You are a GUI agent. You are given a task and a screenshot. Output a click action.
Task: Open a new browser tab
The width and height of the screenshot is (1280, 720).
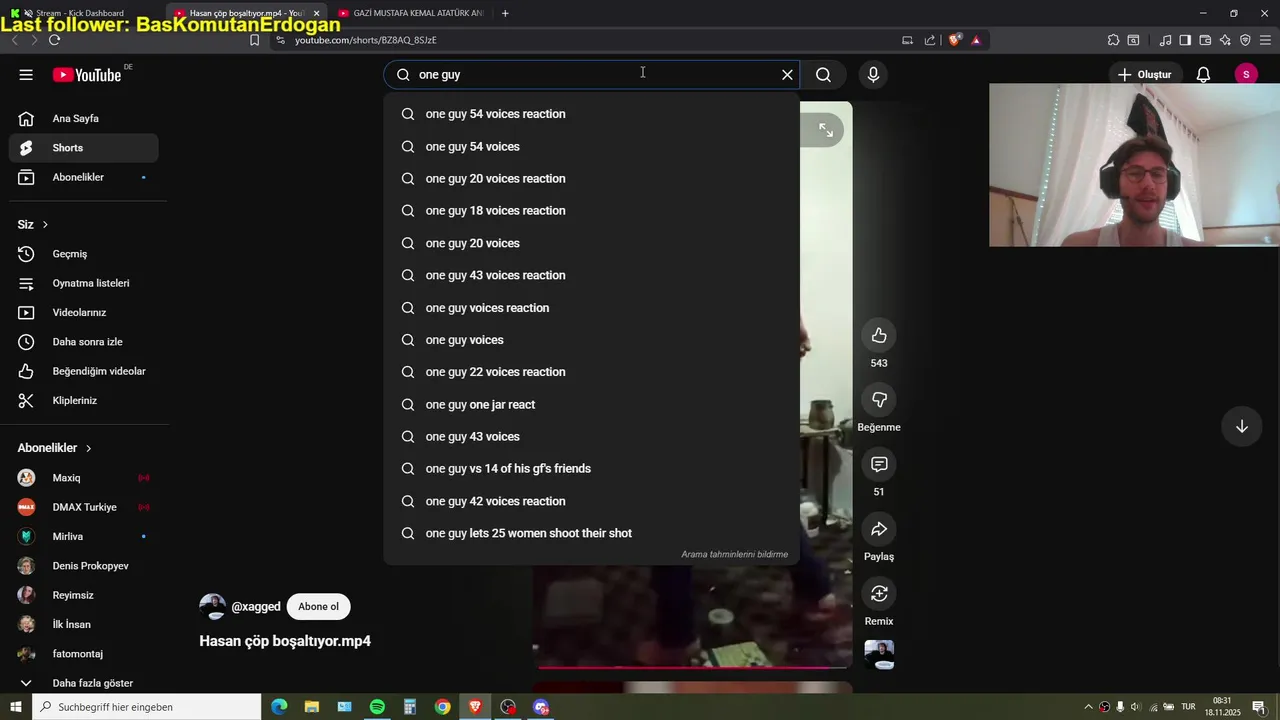(505, 13)
